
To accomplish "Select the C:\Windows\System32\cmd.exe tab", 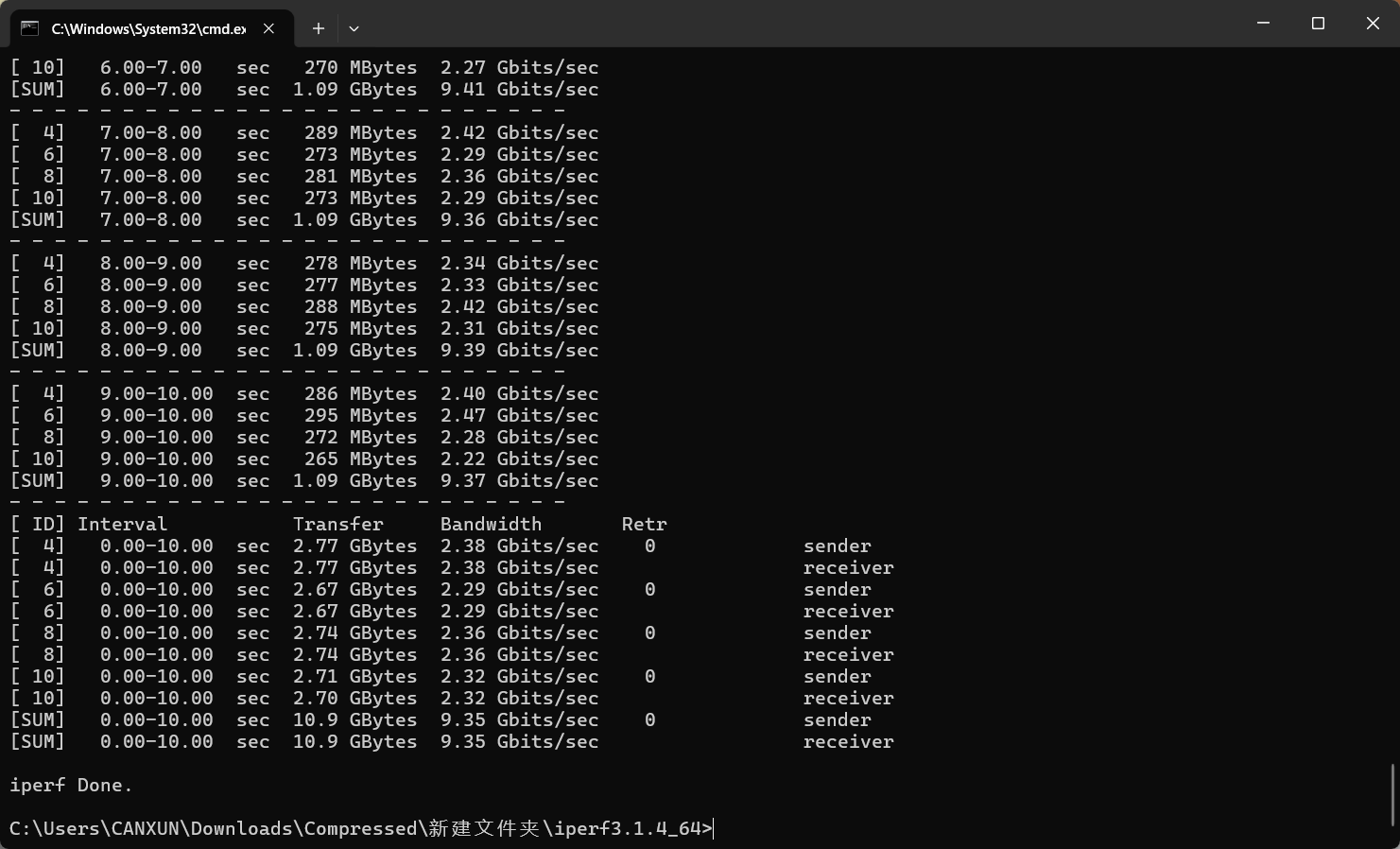I will click(147, 28).
